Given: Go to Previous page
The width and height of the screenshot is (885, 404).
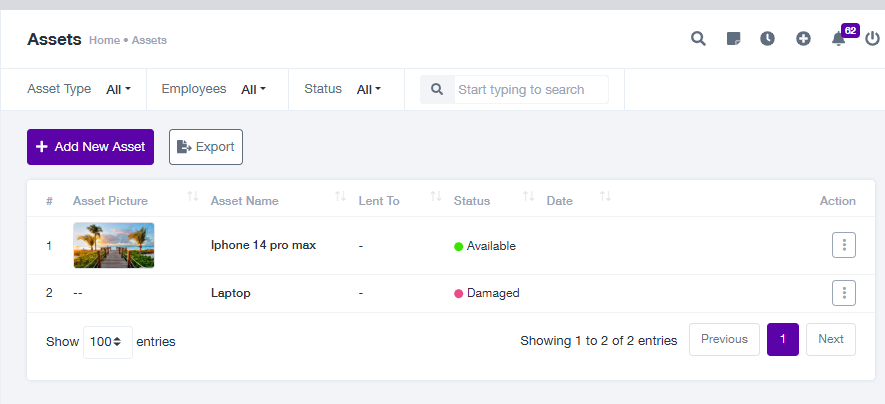Looking at the screenshot, I should [x=724, y=339].
